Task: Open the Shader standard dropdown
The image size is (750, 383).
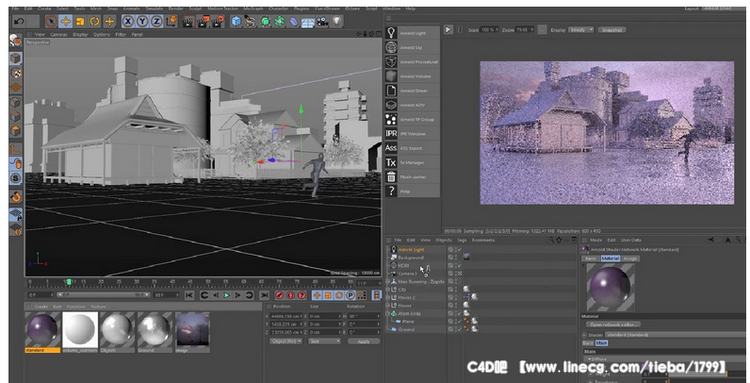Action: pyautogui.click(x=674, y=335)
